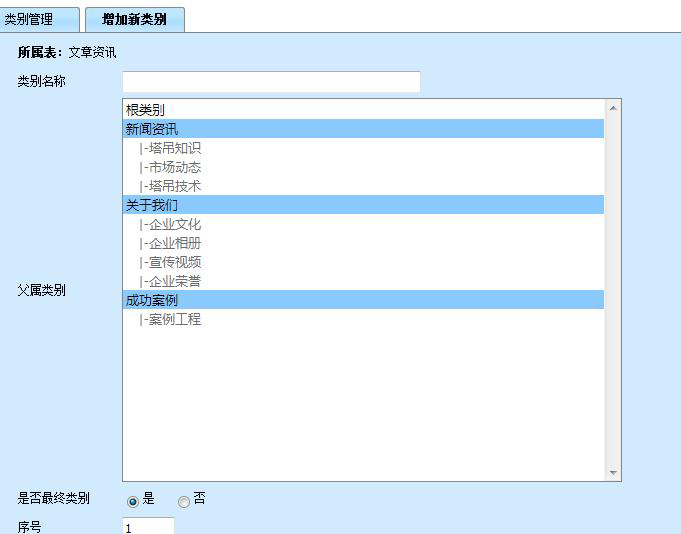Viewport: 681px width, 534px height.
Task: Set 是否最终类别 to 是
Action: pyautogui.click(x=134, y=501)
